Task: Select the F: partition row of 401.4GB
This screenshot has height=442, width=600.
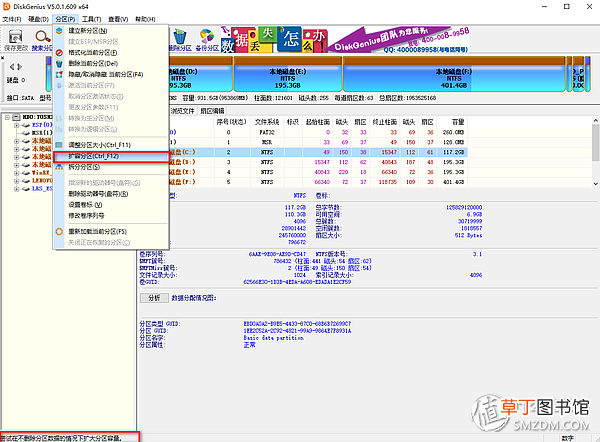Action: (318, 182)
